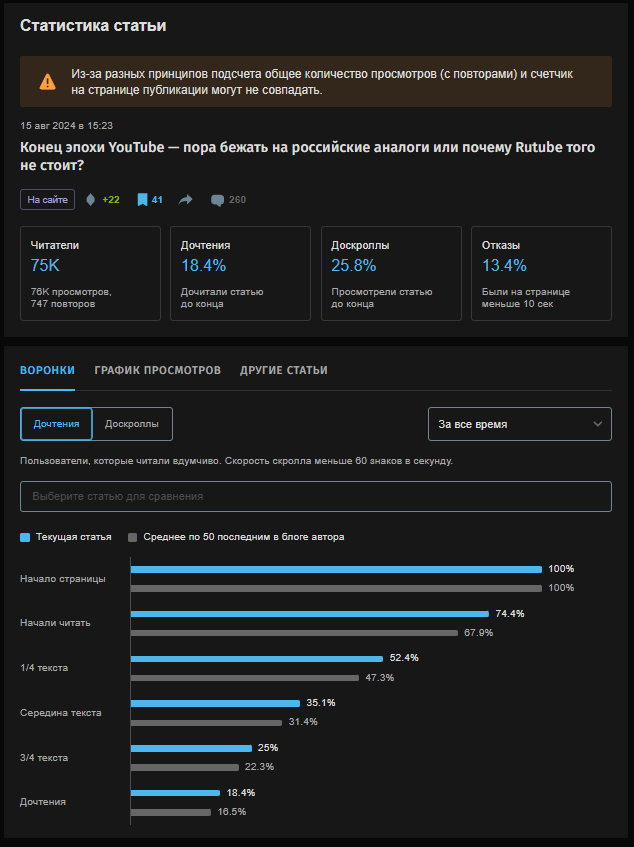Image resolution: width=634 pixels, height=847 pixels.
Task: Select the "Воронки" tab
Action: 47,370
